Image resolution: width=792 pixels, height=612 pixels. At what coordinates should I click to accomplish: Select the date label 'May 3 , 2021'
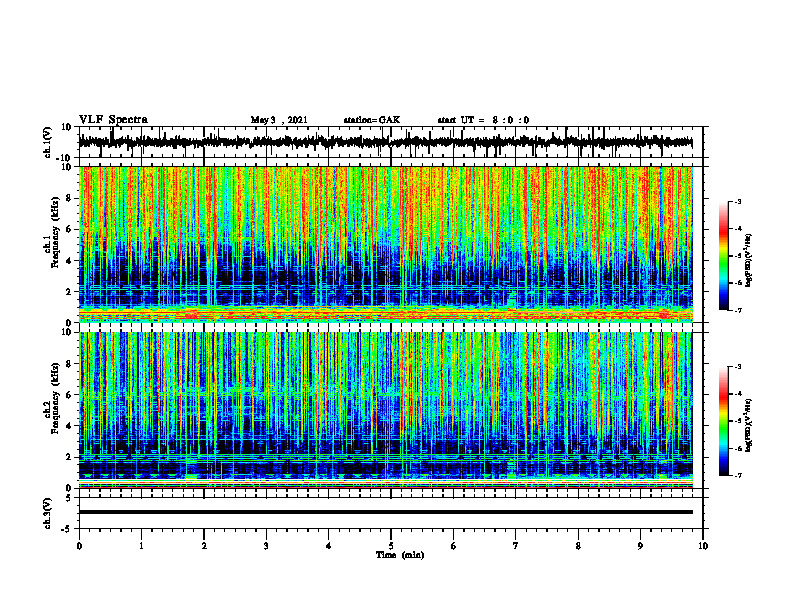279,120
